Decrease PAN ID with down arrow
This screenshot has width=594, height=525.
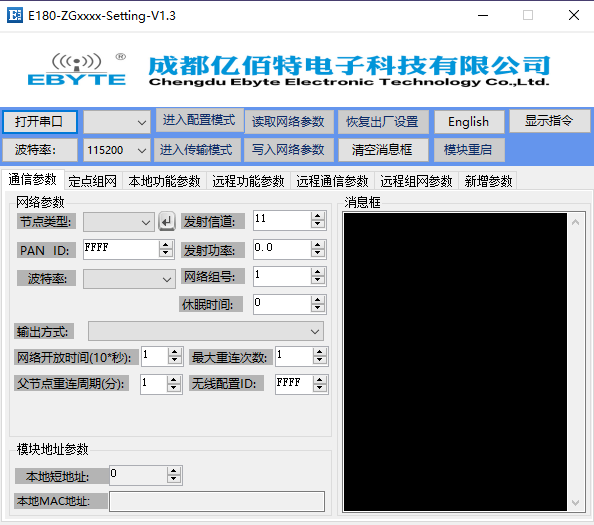tap(166, 253)
